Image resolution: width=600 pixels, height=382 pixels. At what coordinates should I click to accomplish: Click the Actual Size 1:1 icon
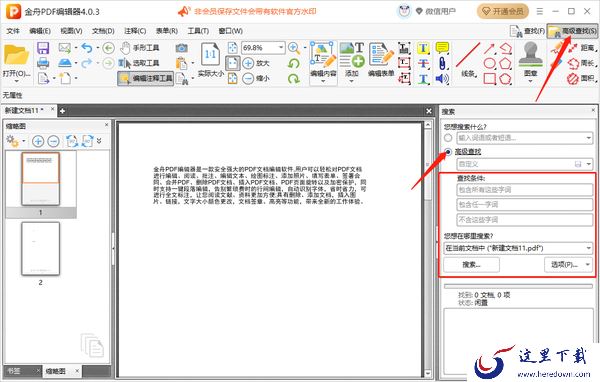[210, 54]
